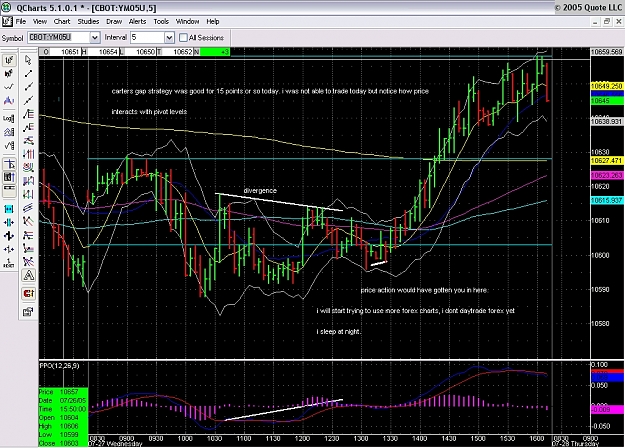Image resolution: width=625 pixels, height=448 pixels.
Task: Click the open value 10651
Action: pyautogui.click(x=70, y=52)
